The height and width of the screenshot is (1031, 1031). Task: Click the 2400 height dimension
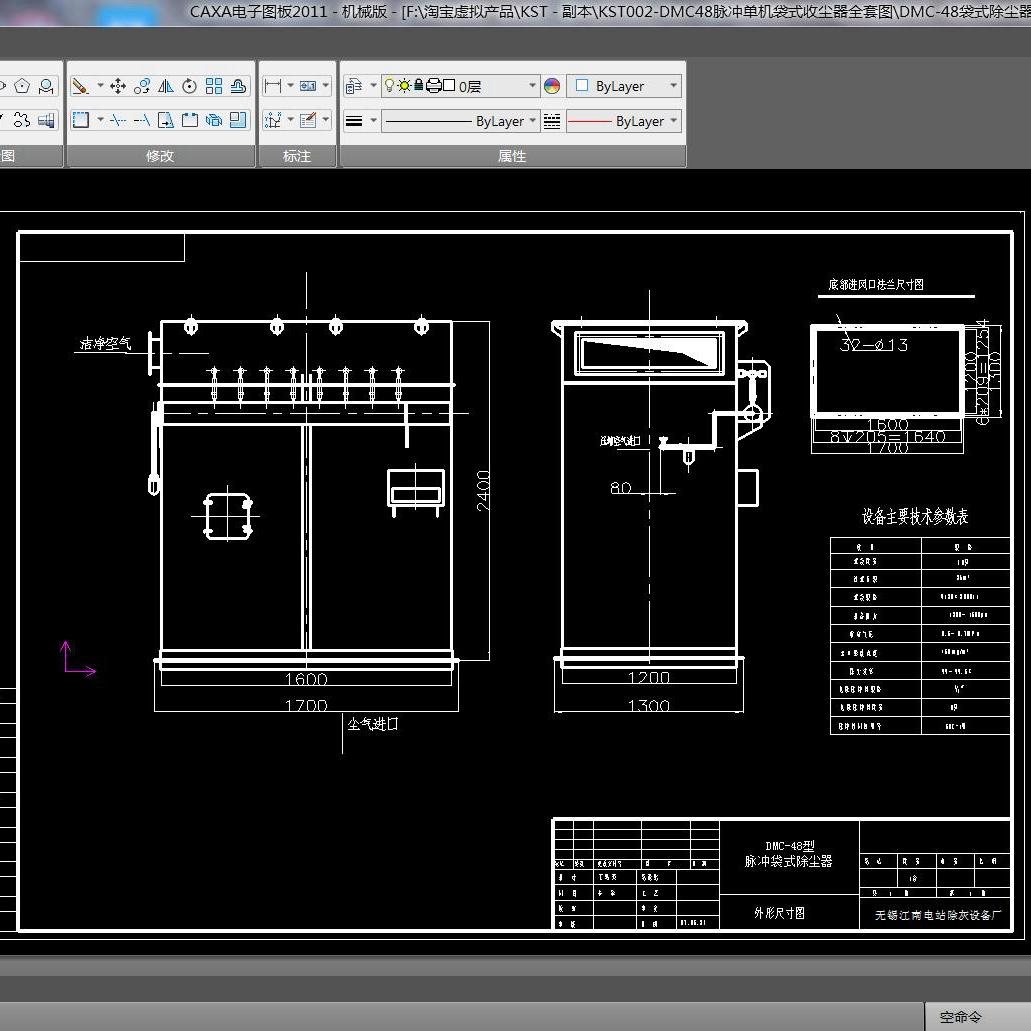click(483, 491)
